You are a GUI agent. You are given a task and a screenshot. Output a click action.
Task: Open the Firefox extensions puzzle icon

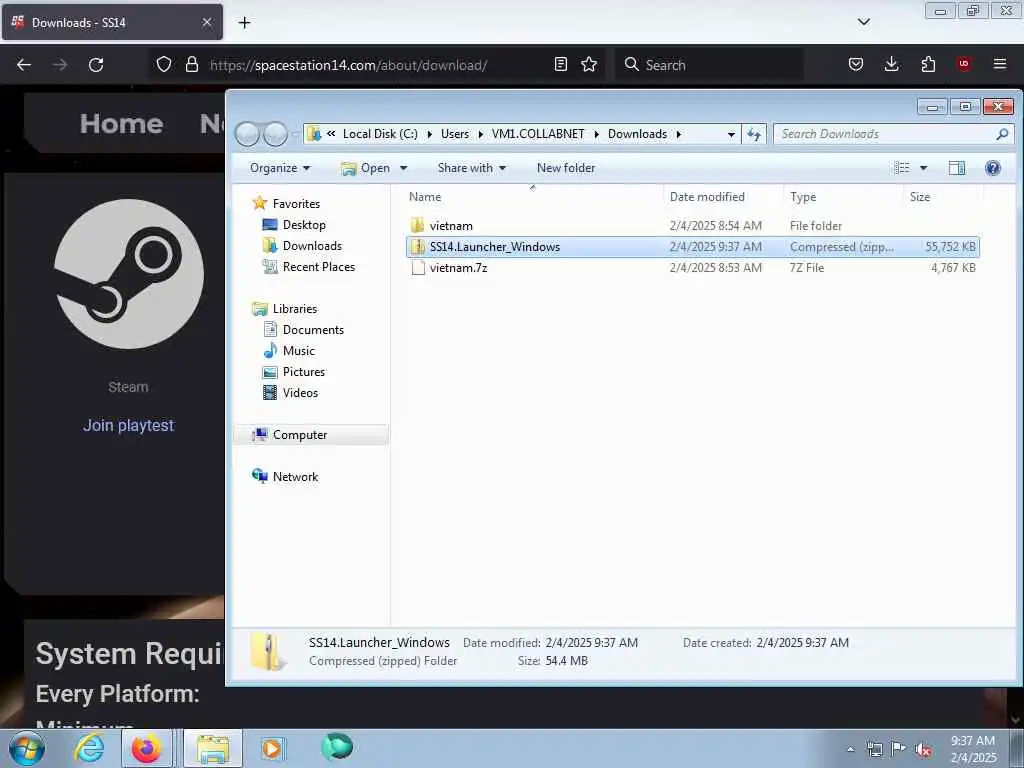tap(928, 64)
